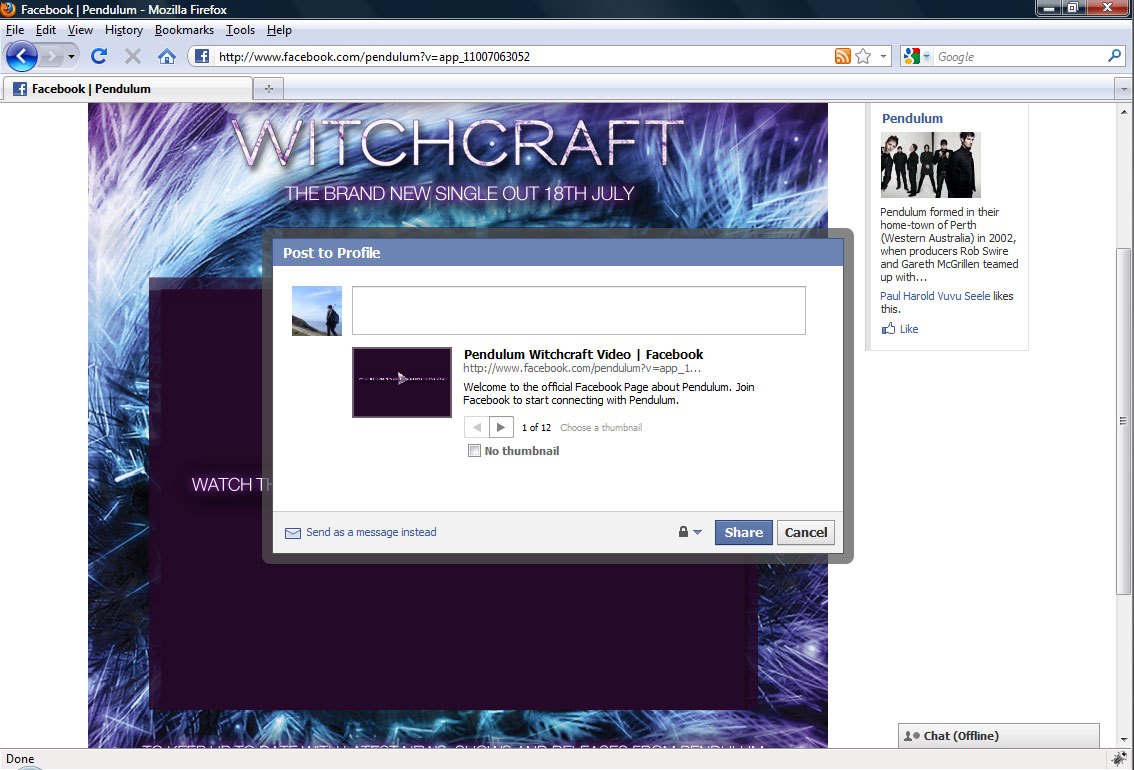Select the Facebook | Pendulum tab
The width and height of the screenshot is (1134, 770).
pos(128,88)
